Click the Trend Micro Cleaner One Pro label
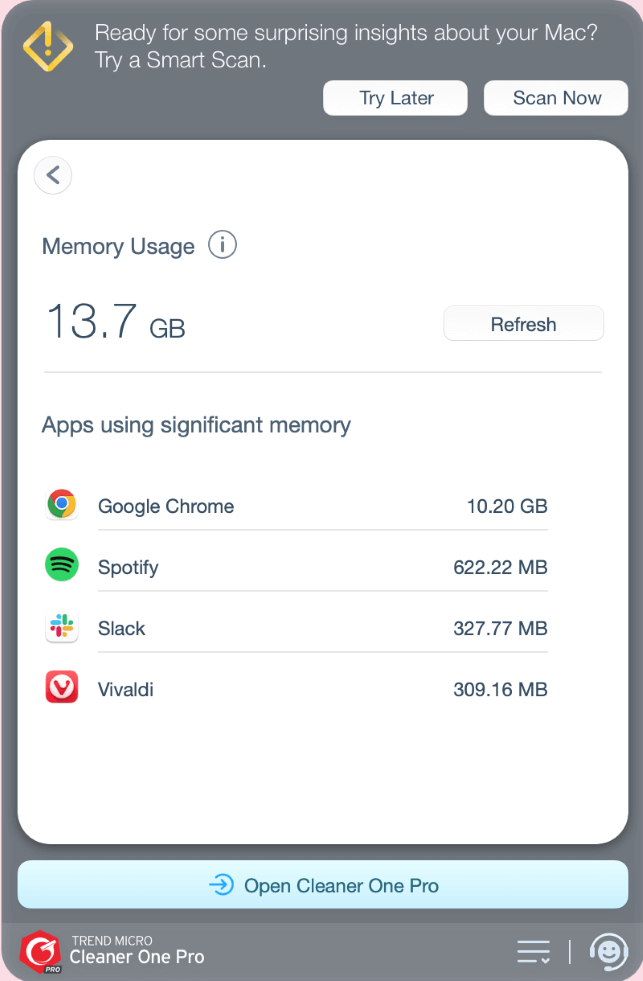The image size is (643, 981). [137, 950]
